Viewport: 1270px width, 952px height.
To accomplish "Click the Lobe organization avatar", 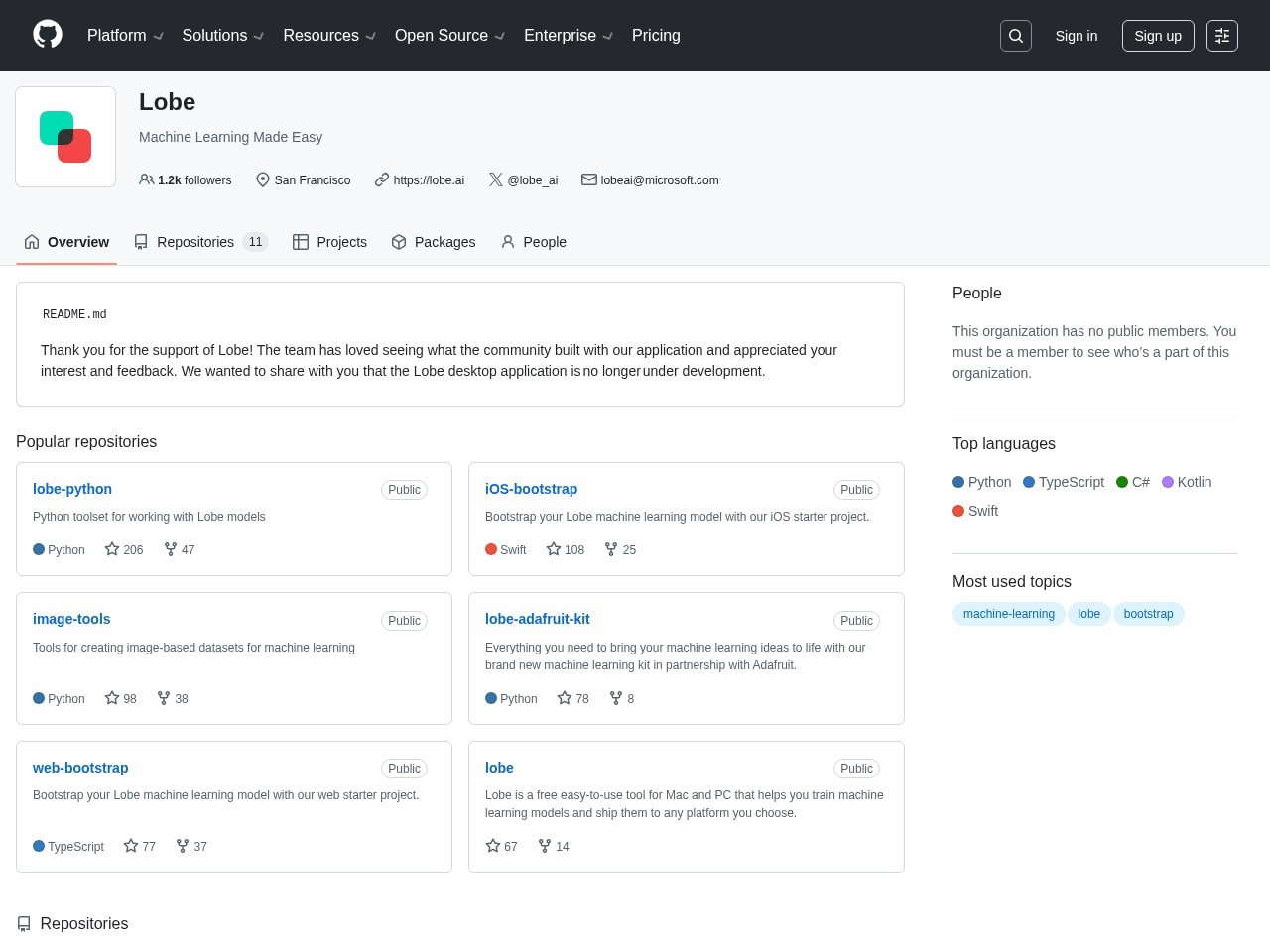I will point(65,137).
